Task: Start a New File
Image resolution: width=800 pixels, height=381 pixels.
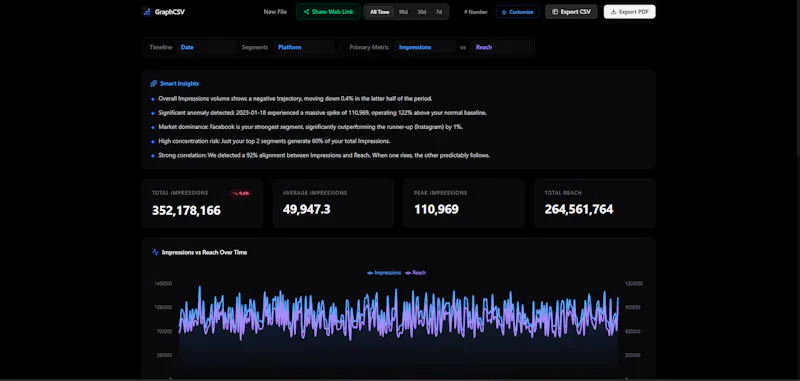Action: 275,12
